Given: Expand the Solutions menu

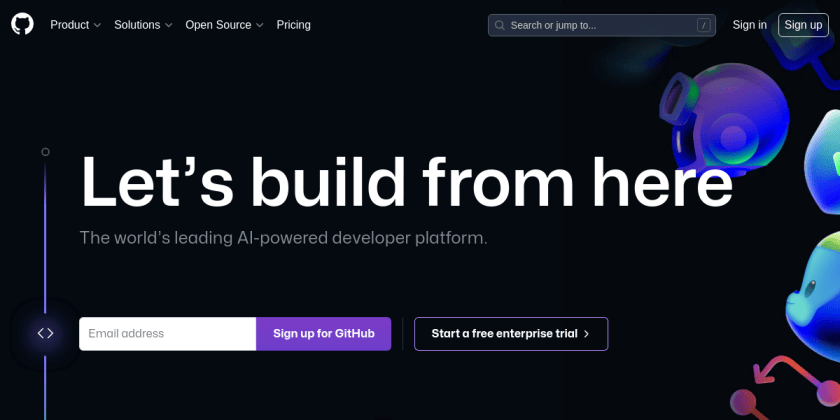Looking at the screenshot, I should click(143, 25).
